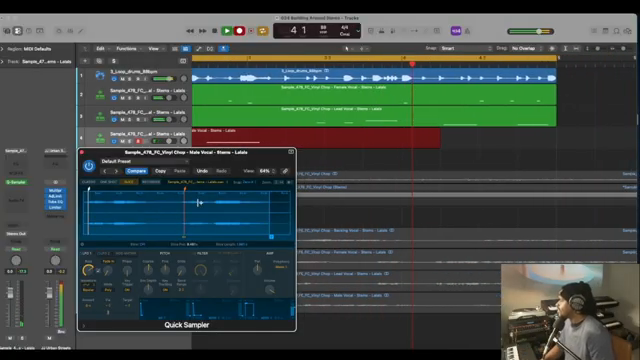Open the Loop Browser icon
Viewport: 640px width, 360px height.
click(616, 31)
